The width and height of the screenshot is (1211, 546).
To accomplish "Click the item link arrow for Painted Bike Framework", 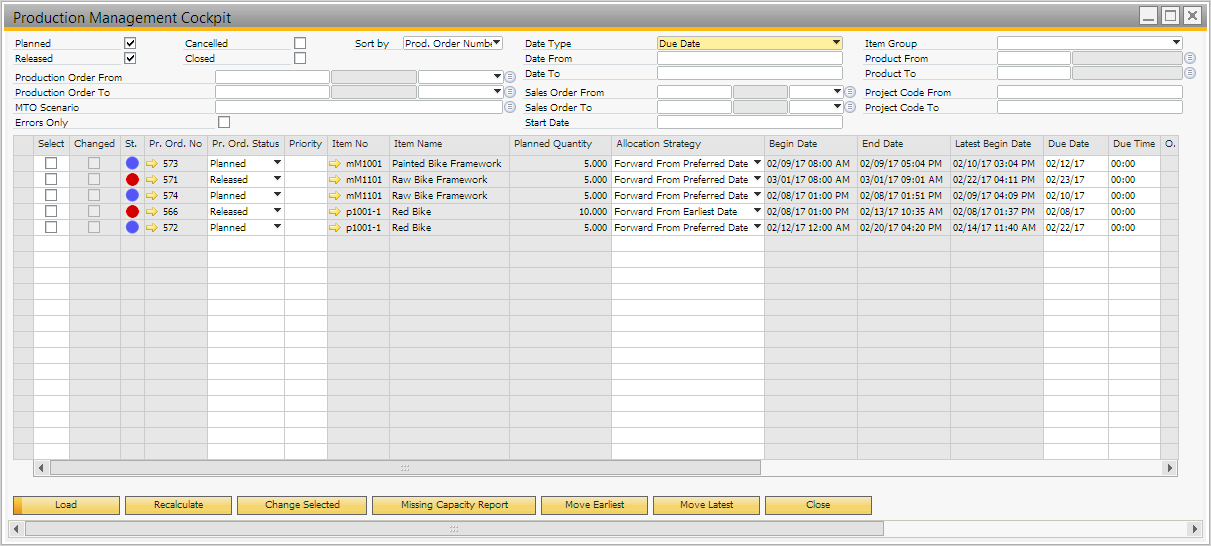I will [x=335, y=163].
